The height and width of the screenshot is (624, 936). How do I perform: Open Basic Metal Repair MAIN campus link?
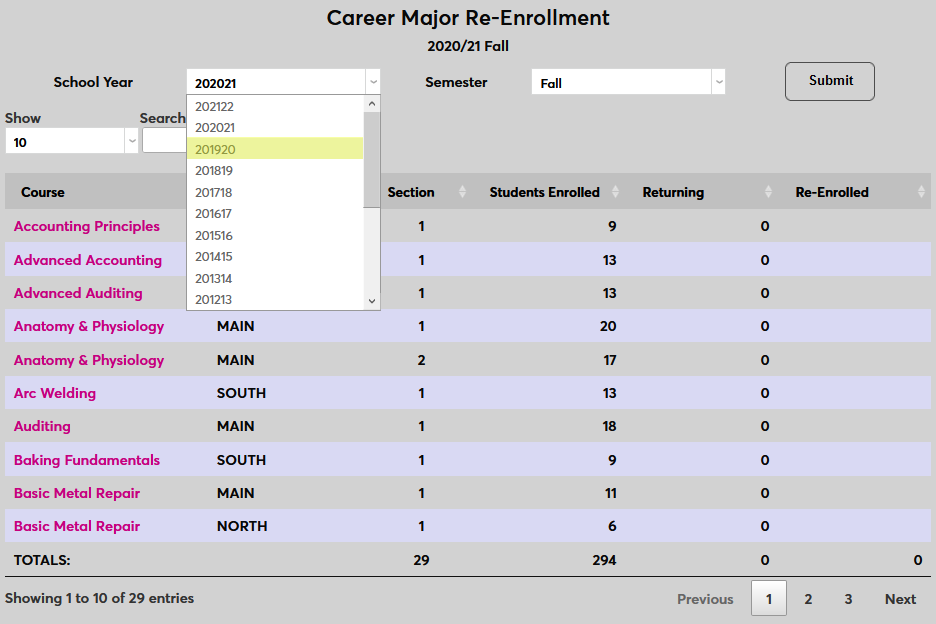pos(77,493)
